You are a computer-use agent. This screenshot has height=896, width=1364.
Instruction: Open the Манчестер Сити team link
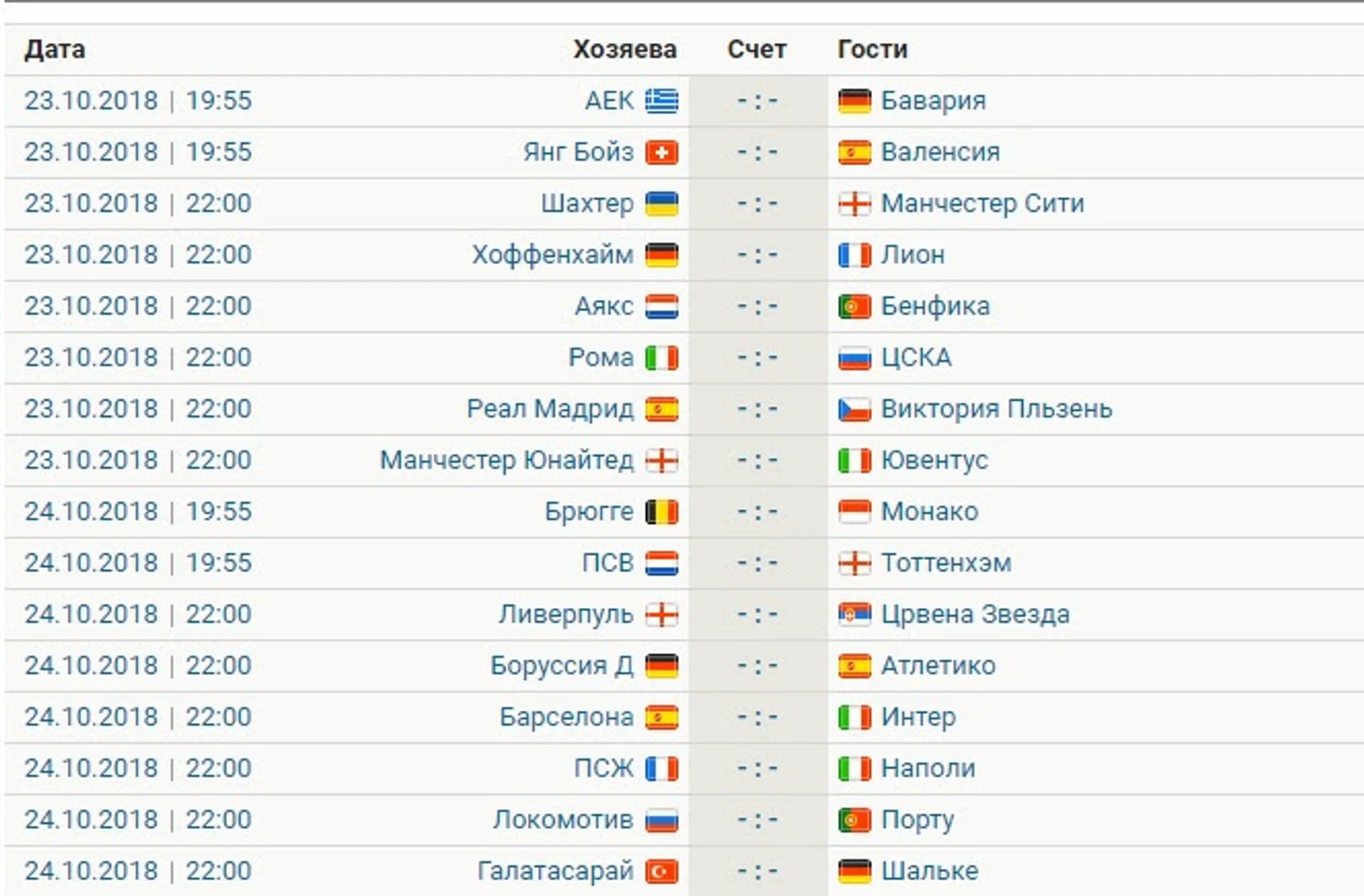pyautogui.click(x=983, y=203)
